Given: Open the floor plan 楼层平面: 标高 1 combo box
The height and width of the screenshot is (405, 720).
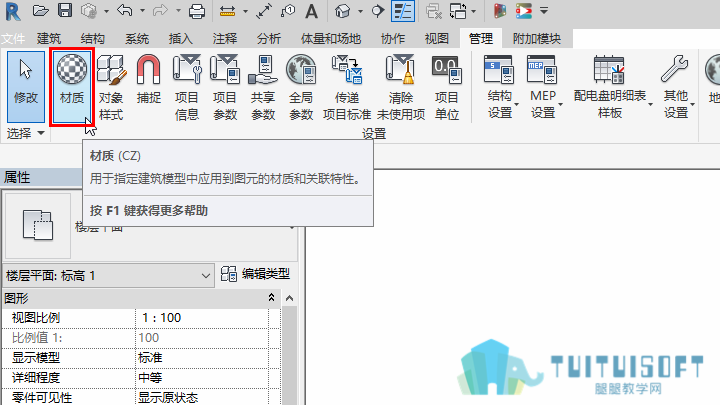Looking at the screenshot, I should click(108, 276).
